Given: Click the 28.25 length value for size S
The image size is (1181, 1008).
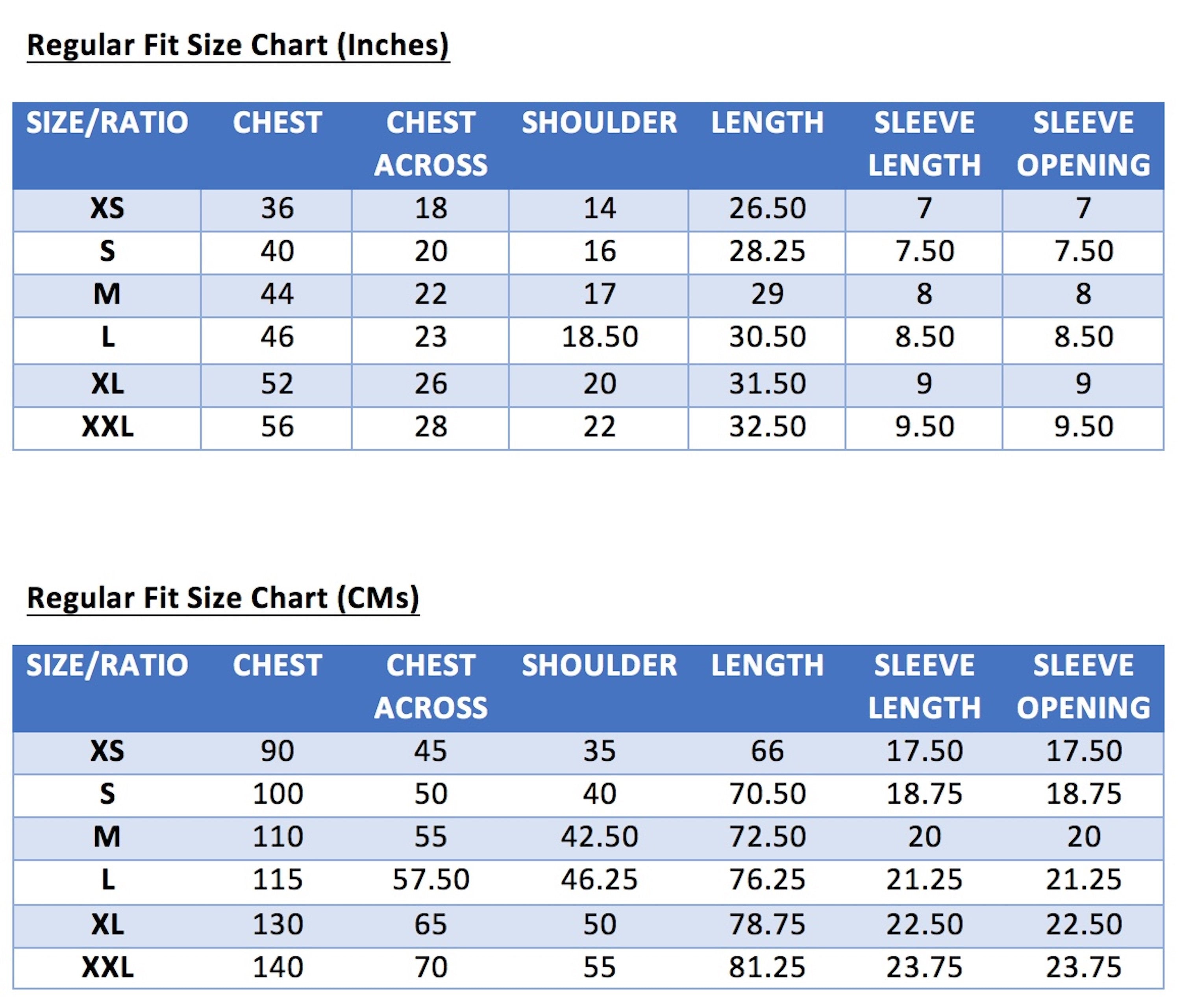Looking at the screenshot, I should point(767,251).
